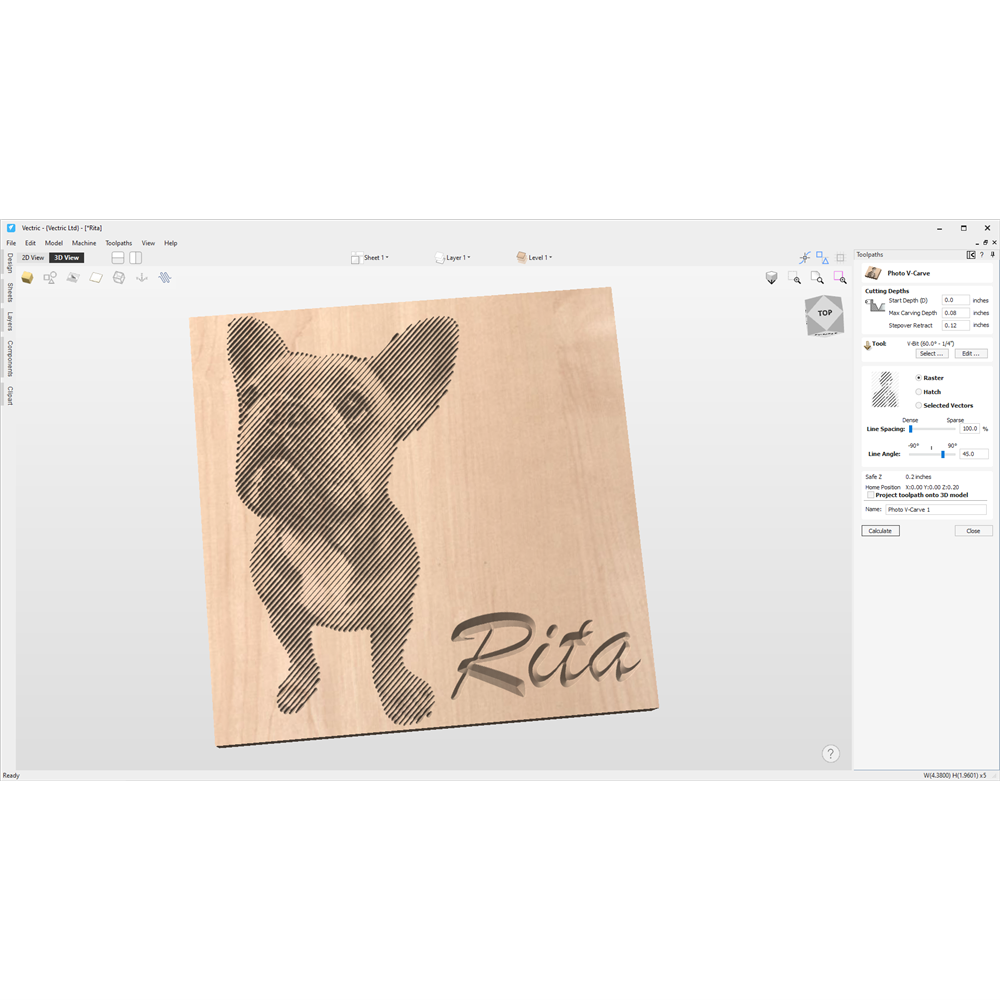
Task: Select the Hatch radio option
Action: 918,392
